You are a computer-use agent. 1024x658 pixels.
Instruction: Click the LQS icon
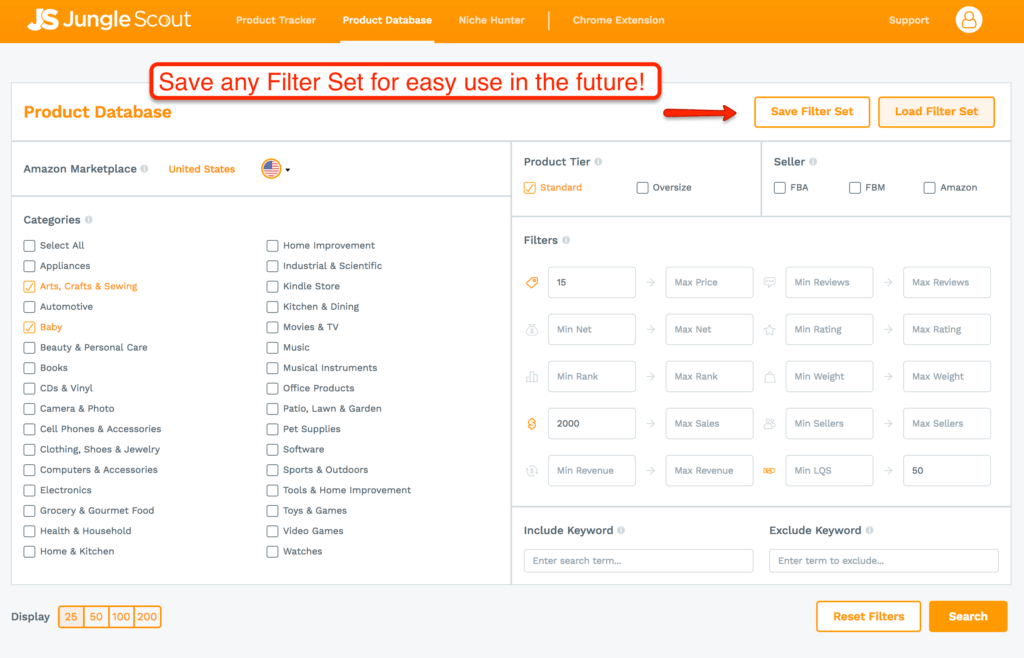769,471
